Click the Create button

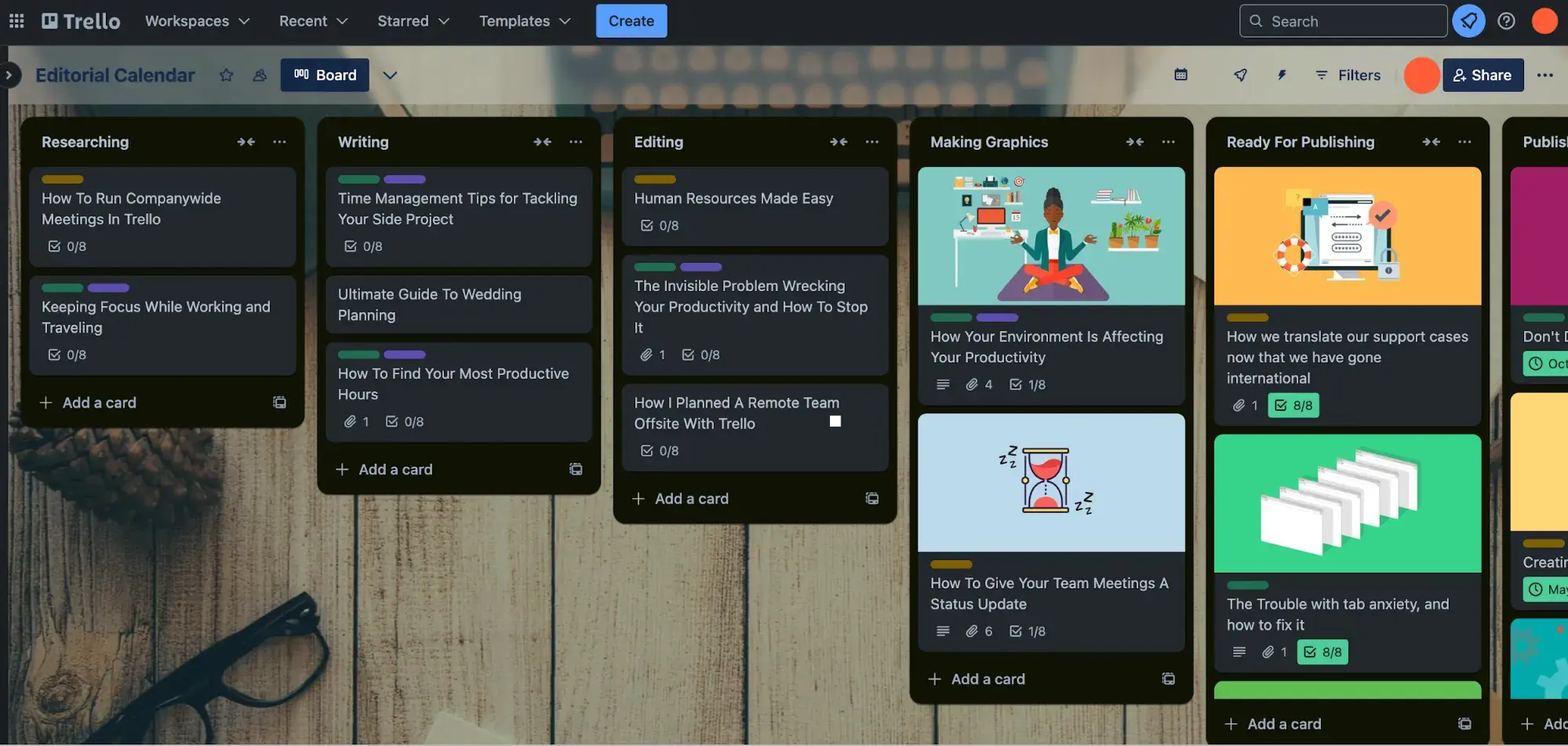coord(631,21)
